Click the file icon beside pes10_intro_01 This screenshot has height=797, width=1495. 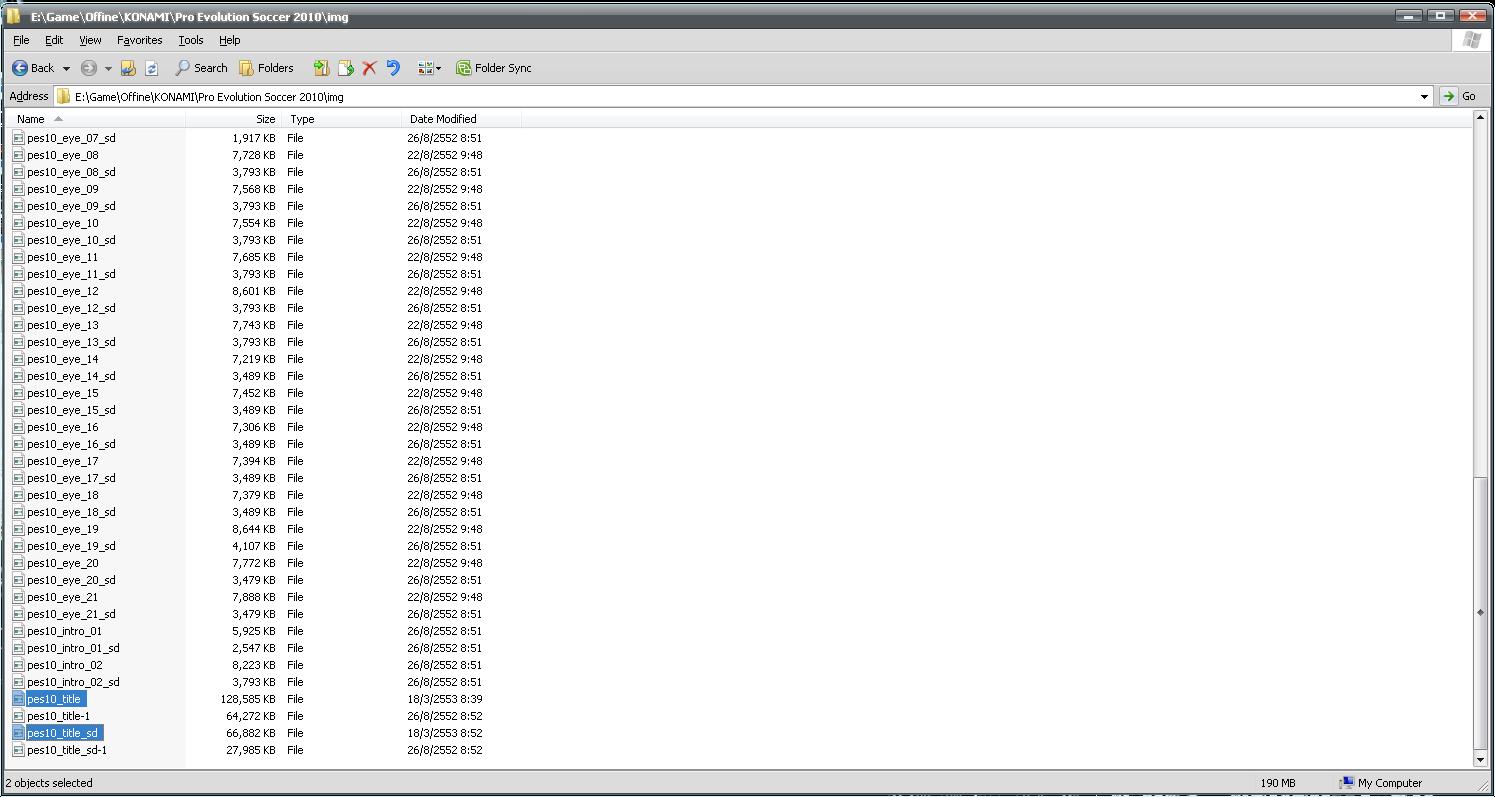click(x=19, y=631)
